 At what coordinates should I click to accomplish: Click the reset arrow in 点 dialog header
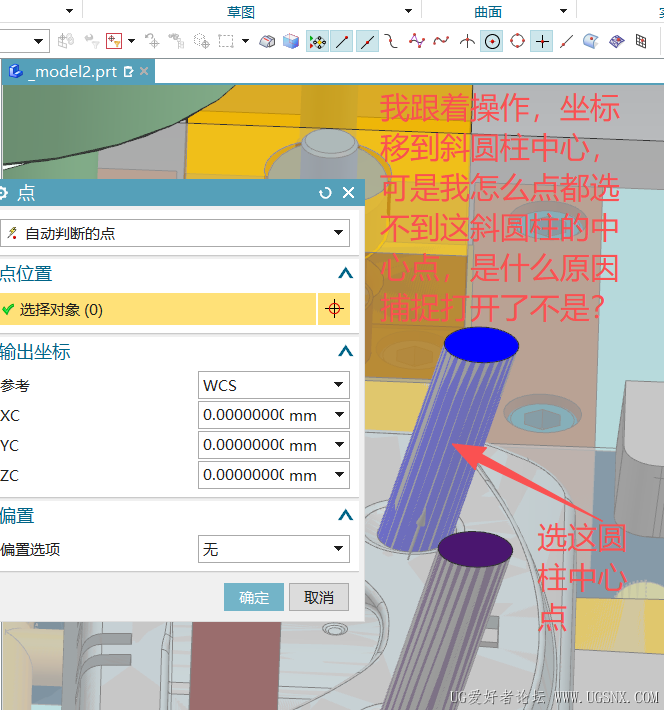(x=325, y=193)
